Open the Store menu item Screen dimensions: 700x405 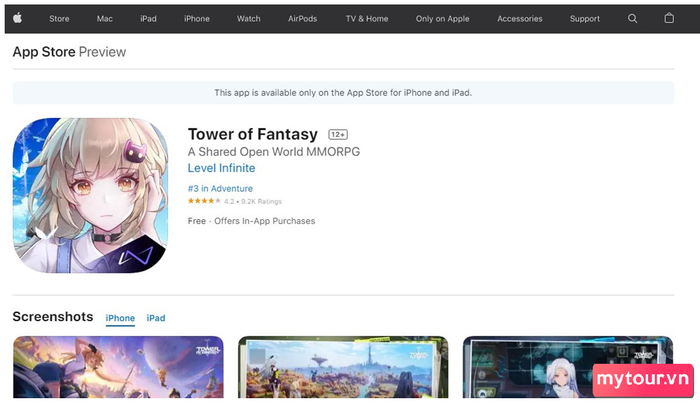pos(59,19)
